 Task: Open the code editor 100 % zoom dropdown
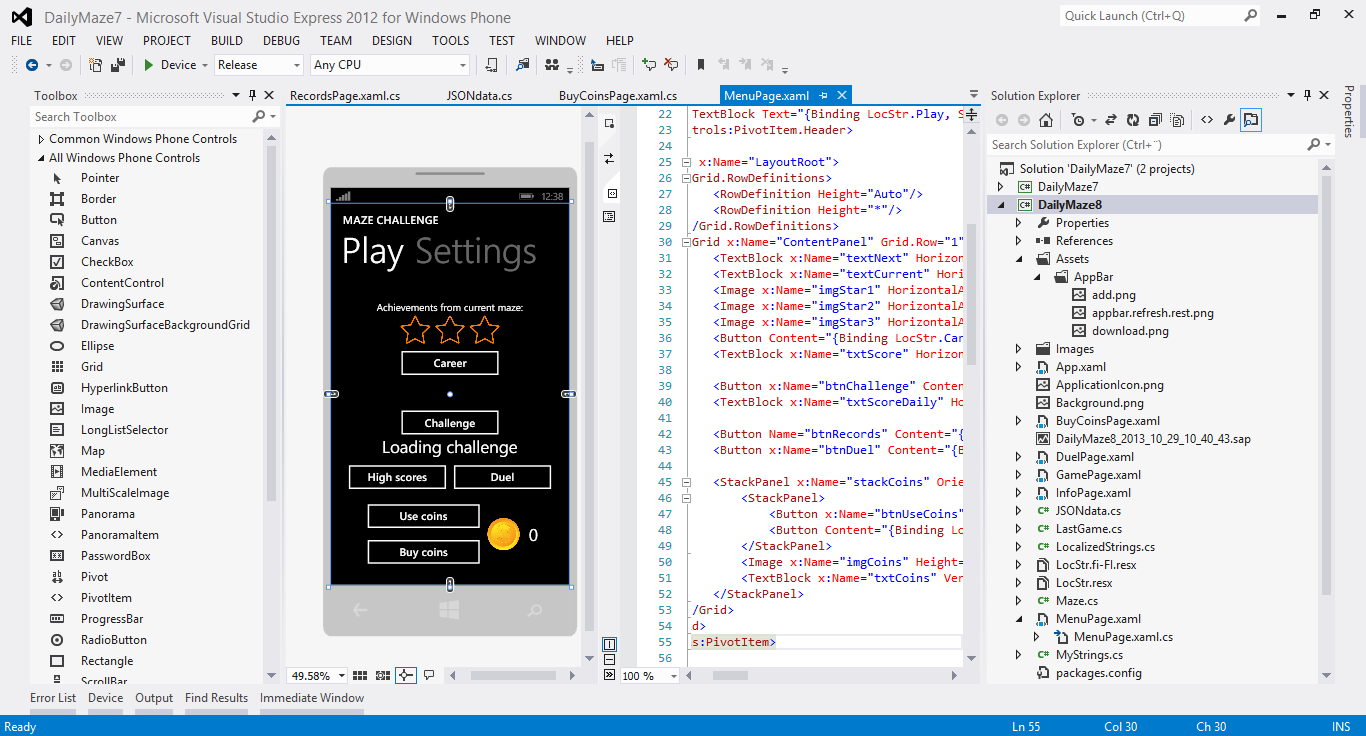[x=674, y=676]
